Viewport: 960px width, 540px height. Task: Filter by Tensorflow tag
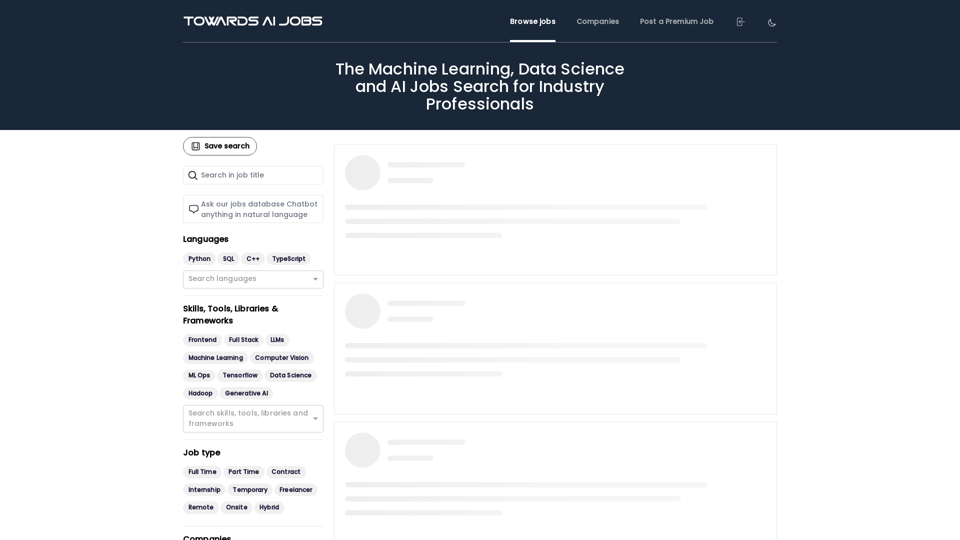click(x=240, y=375)
